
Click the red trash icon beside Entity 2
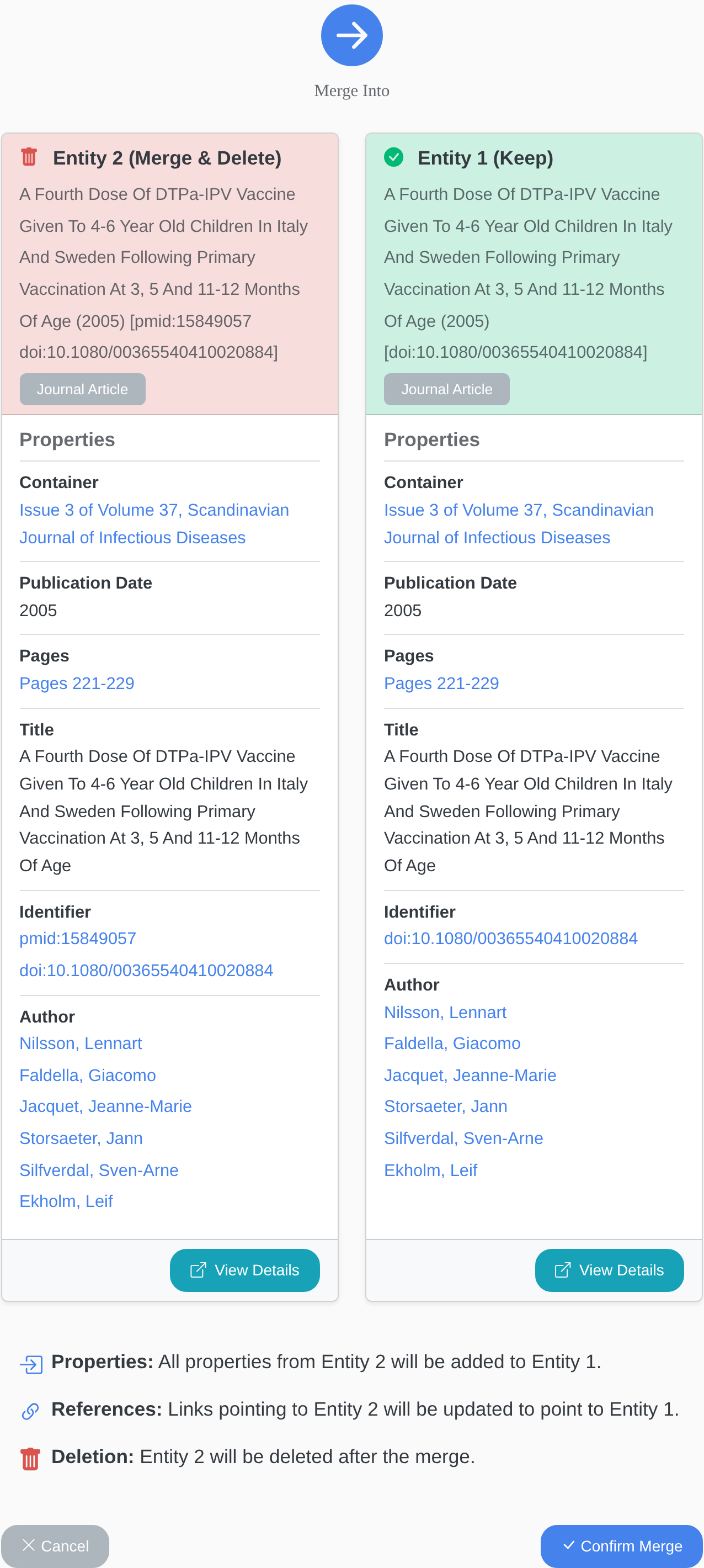(x=29, y=157)
